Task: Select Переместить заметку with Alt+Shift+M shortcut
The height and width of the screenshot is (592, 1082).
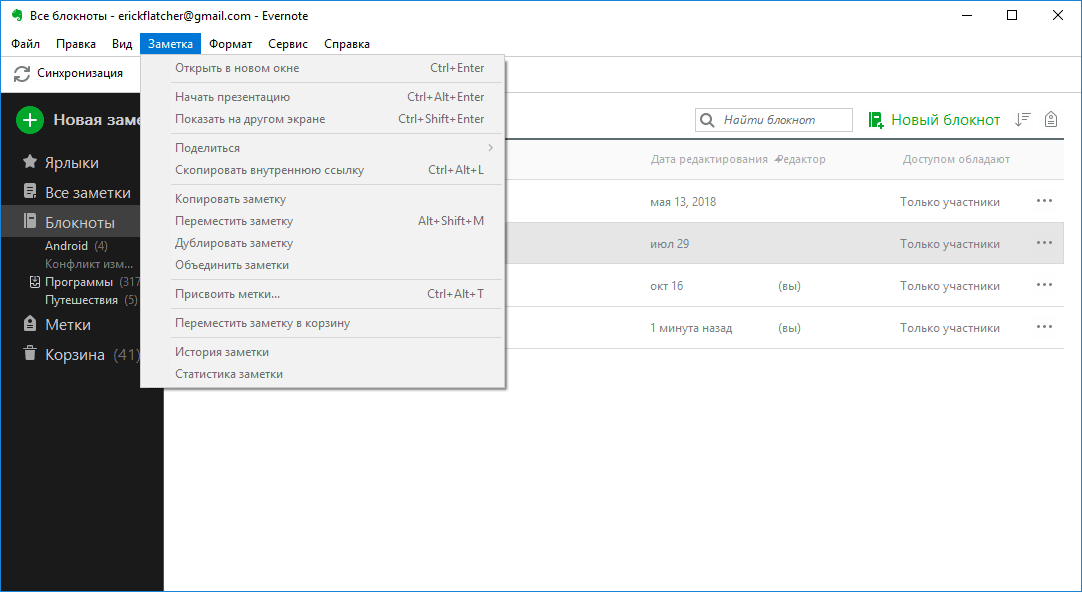Action: [x=323, y=221]
